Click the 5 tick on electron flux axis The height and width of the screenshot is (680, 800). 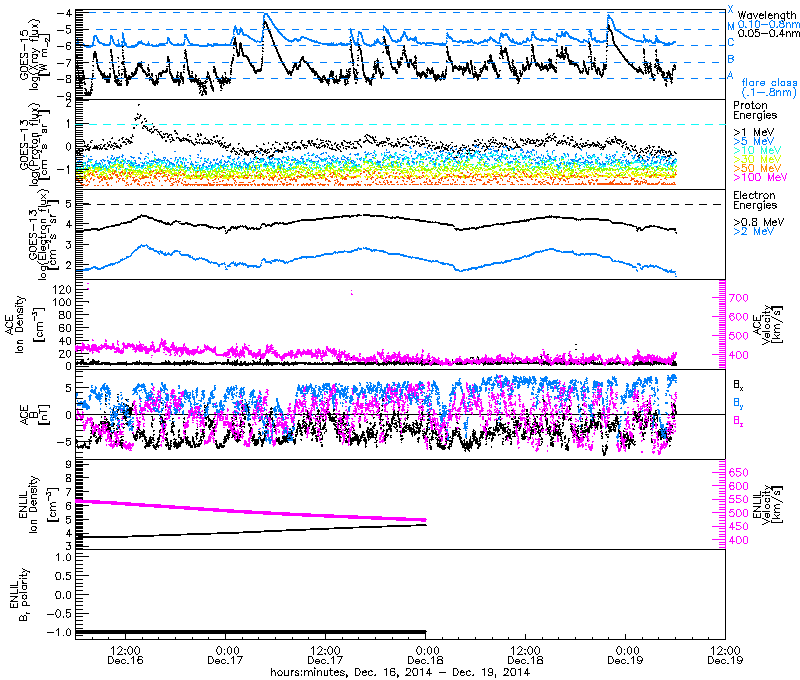click(x=67, y=204)
